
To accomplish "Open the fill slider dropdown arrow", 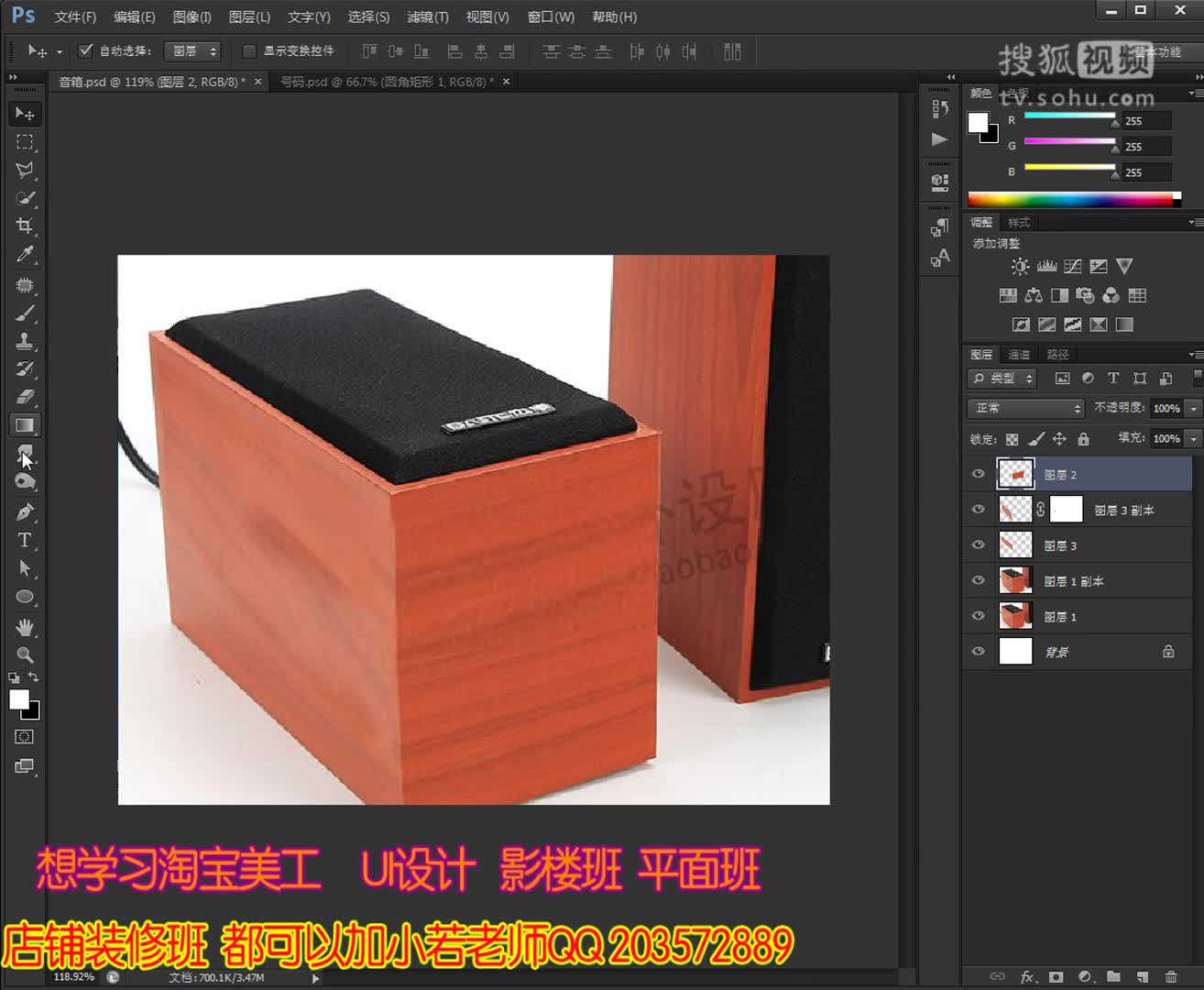I will point(1193,438).
